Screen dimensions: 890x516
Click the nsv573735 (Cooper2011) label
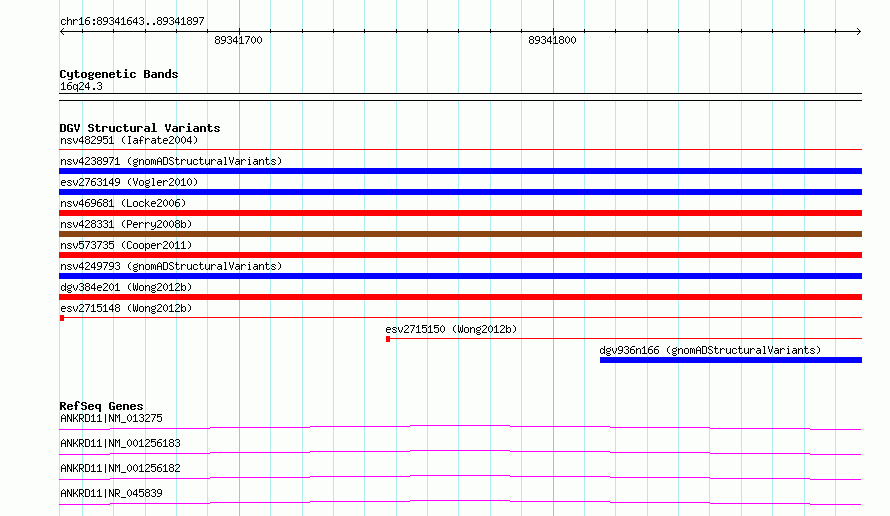[x=126, y=245]
